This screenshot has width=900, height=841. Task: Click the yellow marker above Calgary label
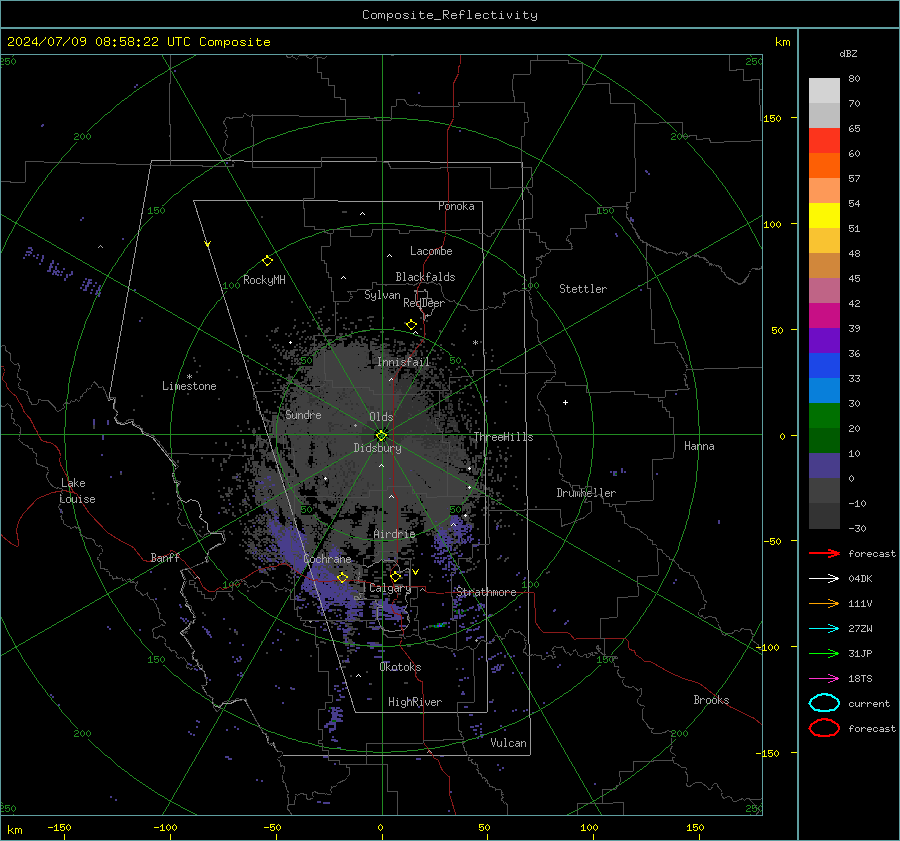(x=395, y=576)
